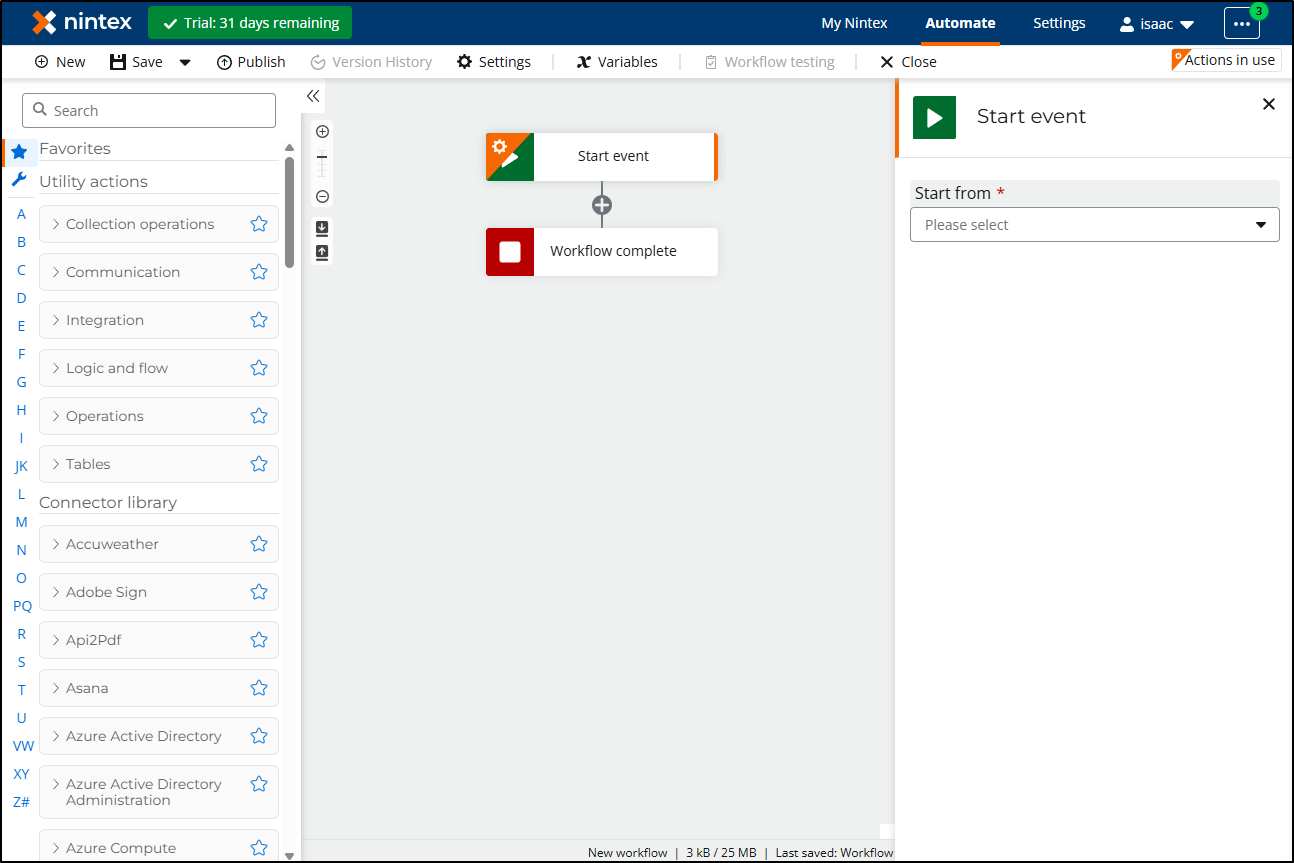Click the toolbox vertical scrollbar
This screenshot has height=863, width=1294.
[289, 212]
